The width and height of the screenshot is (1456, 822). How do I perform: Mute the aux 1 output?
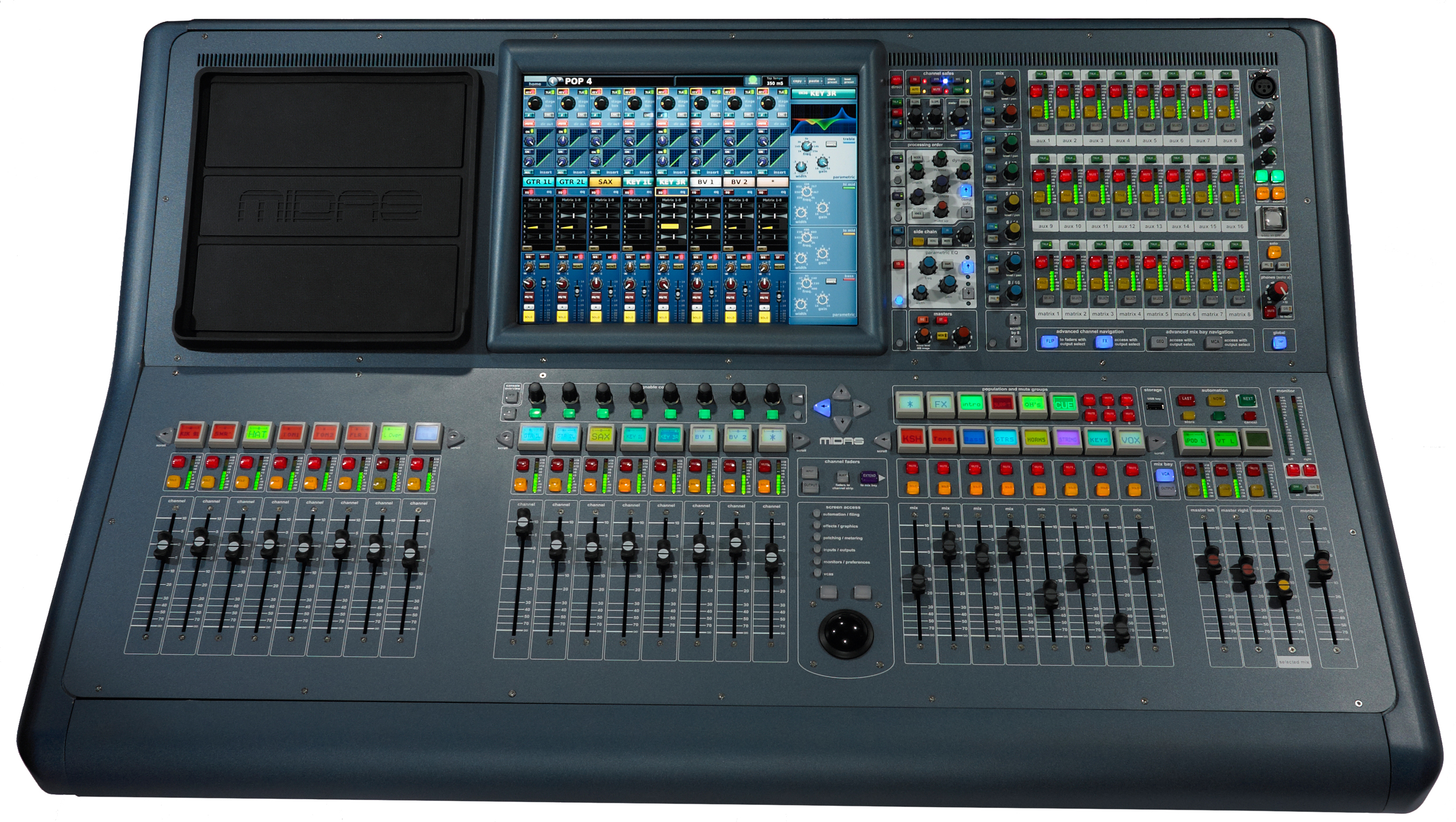[1036, 91]
